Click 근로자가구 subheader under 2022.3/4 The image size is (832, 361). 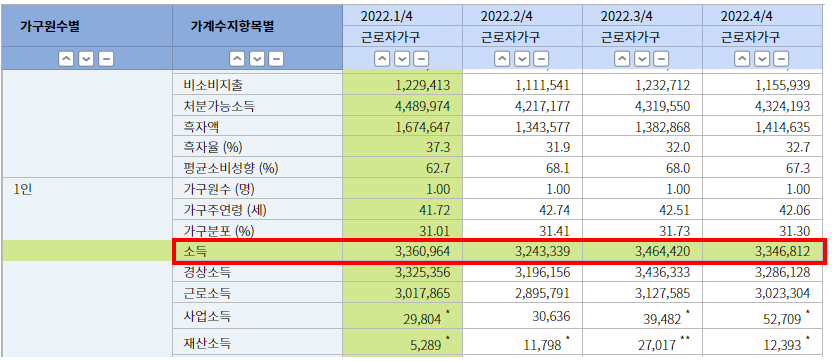pyautogui.click(x=630, y=37)
